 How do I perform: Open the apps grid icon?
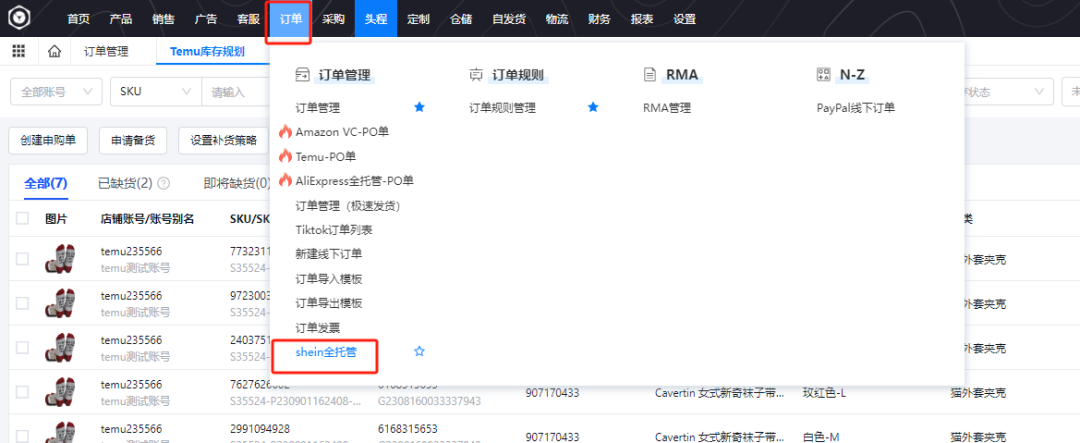[19, 52]
